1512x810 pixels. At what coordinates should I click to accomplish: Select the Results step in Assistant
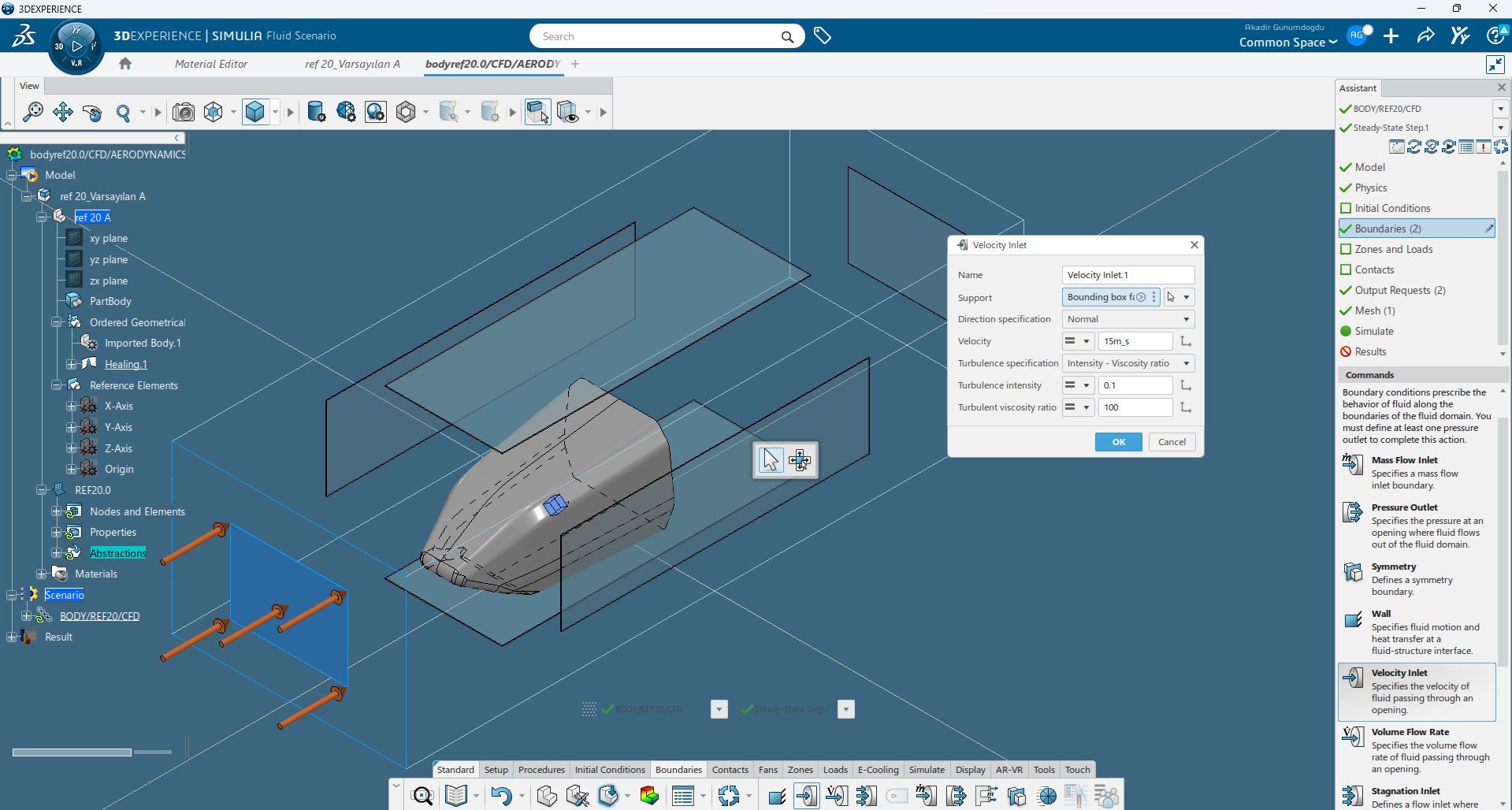[x=1370, y=351]
